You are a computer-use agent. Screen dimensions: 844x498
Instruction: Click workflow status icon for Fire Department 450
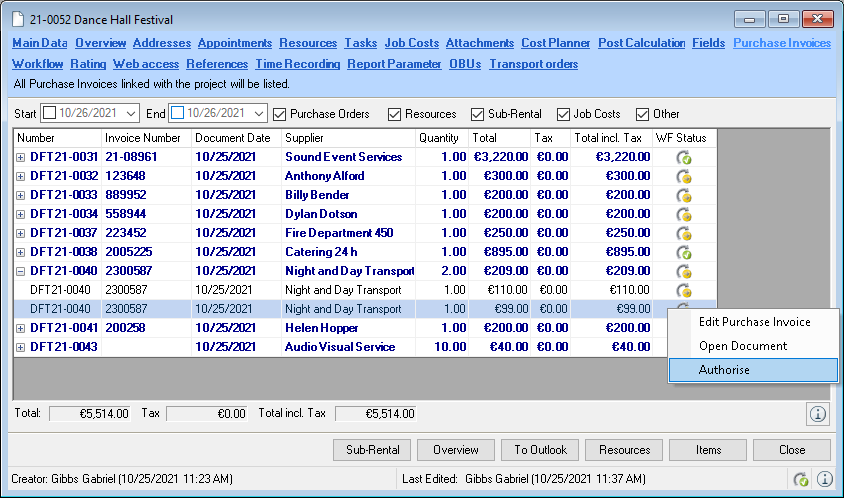click(x=685, y=233)
